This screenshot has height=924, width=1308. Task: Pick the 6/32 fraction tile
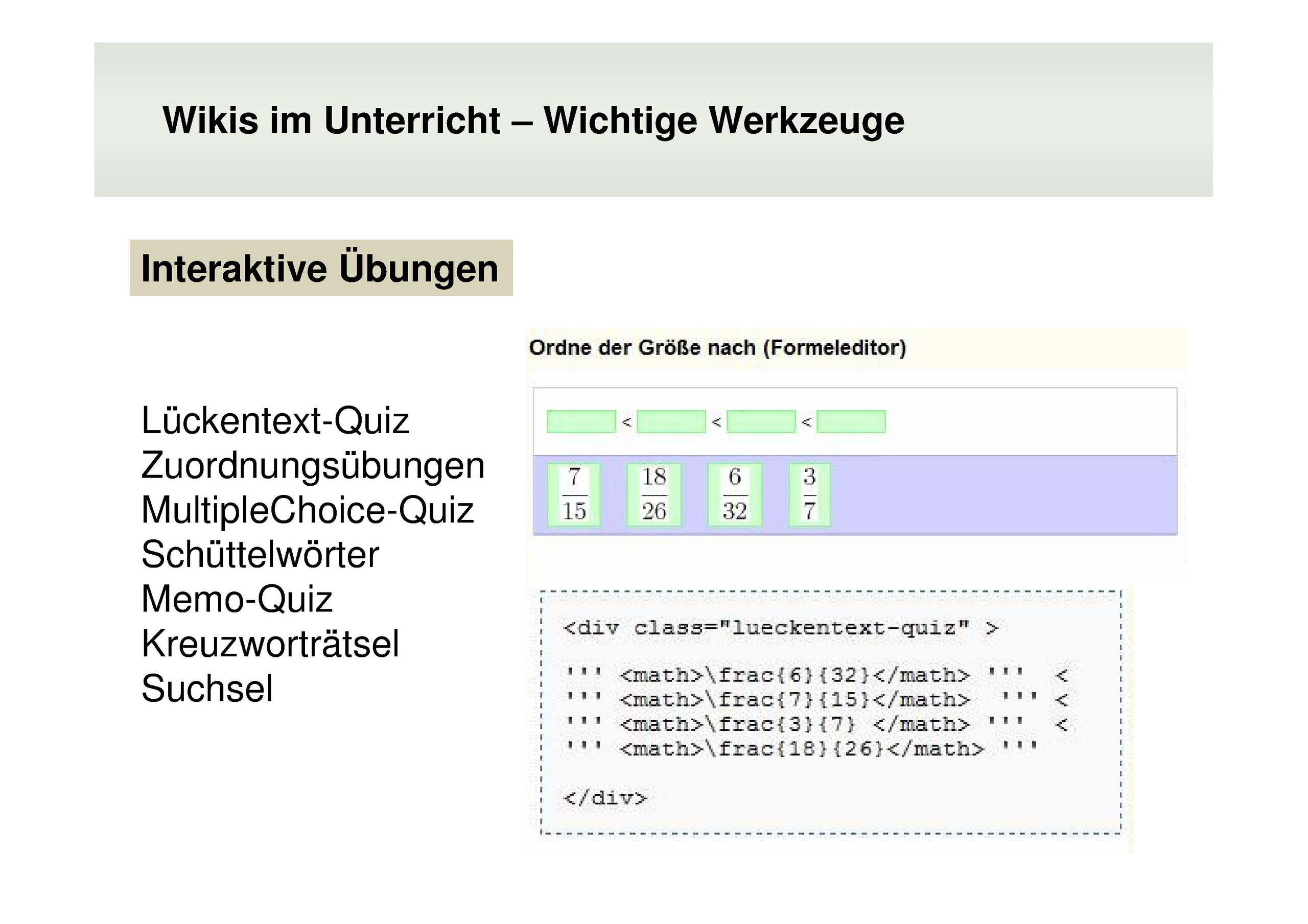(735, 494)
